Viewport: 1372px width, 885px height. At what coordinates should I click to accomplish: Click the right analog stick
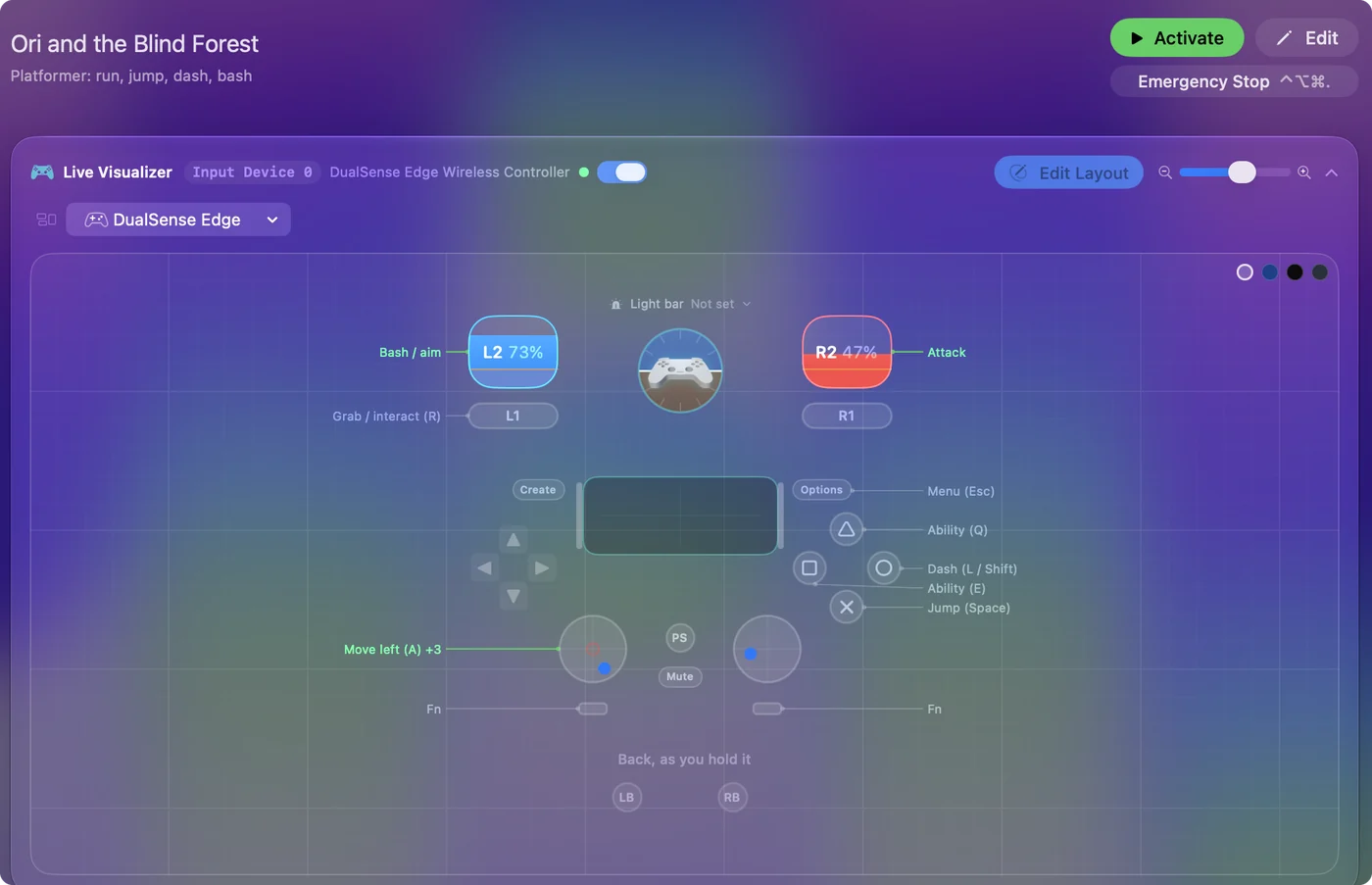[767, 649]
